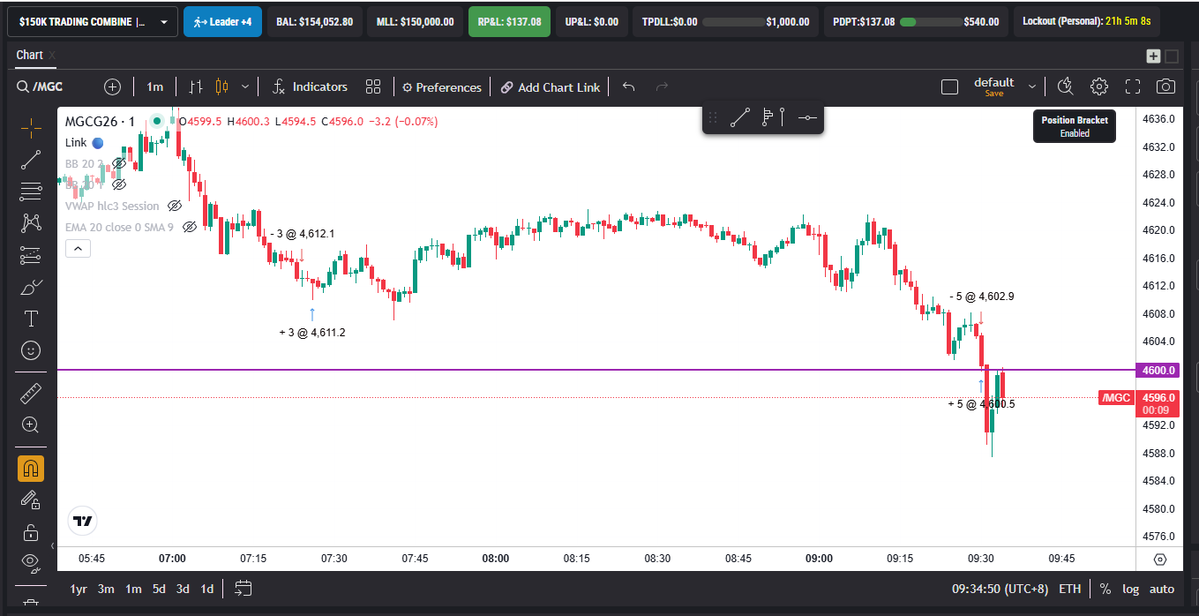Toggle magnet mode for drawings

pyautogui.click(x=31, y=468)
